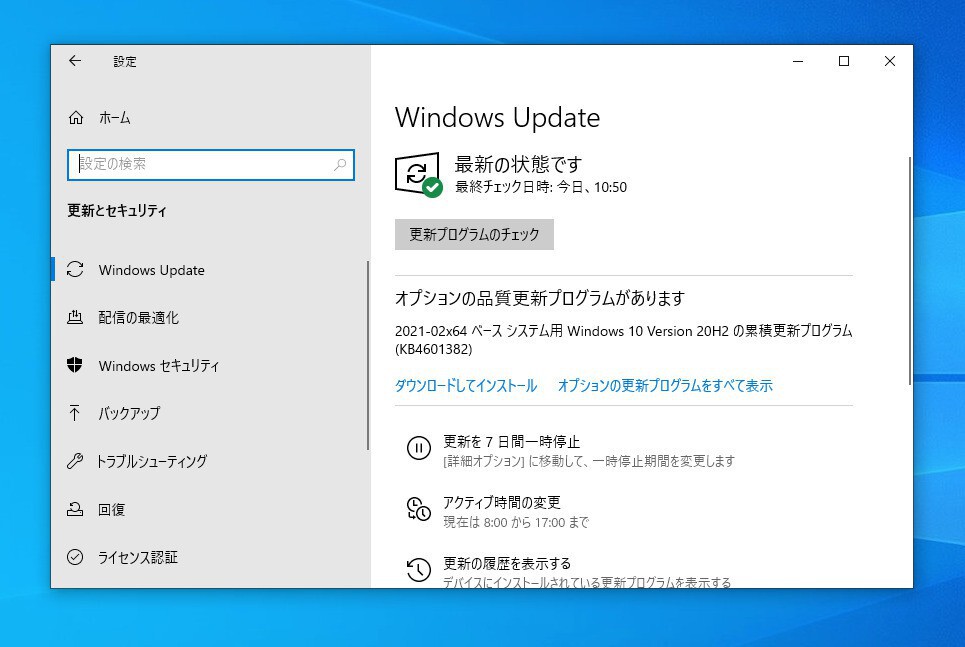The width and height of the screenshot is (965, 647).
Task: Open the バックアップ section
Action: (x=129, y=412)
